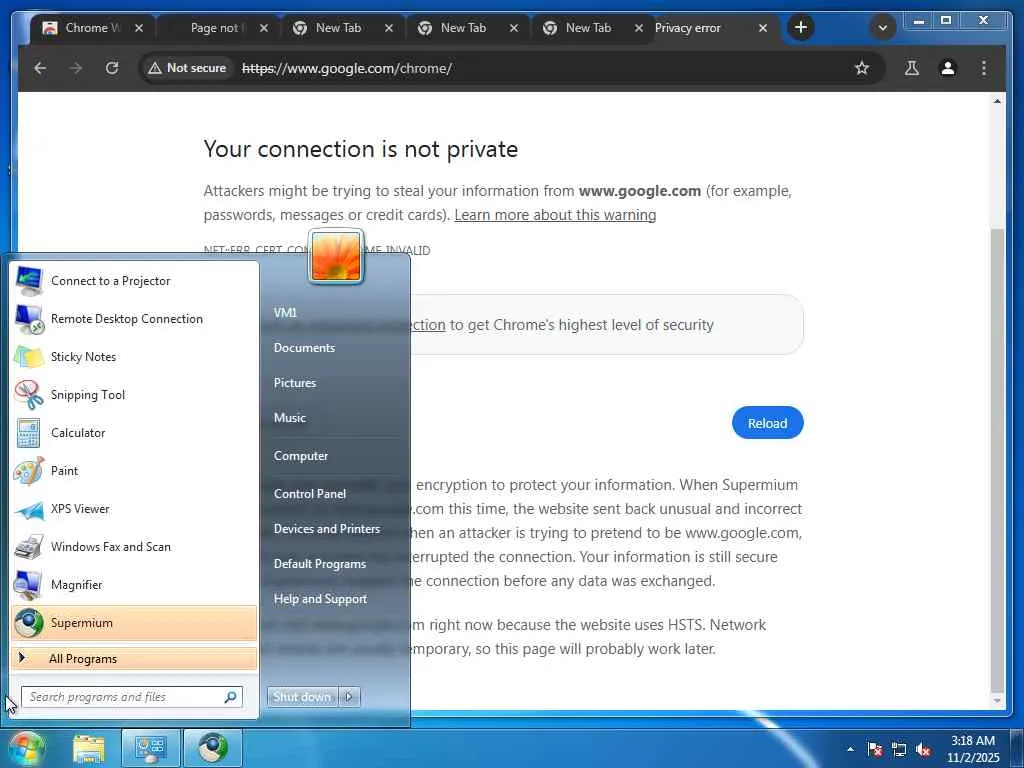Go back using the browser back arrow

40,68
